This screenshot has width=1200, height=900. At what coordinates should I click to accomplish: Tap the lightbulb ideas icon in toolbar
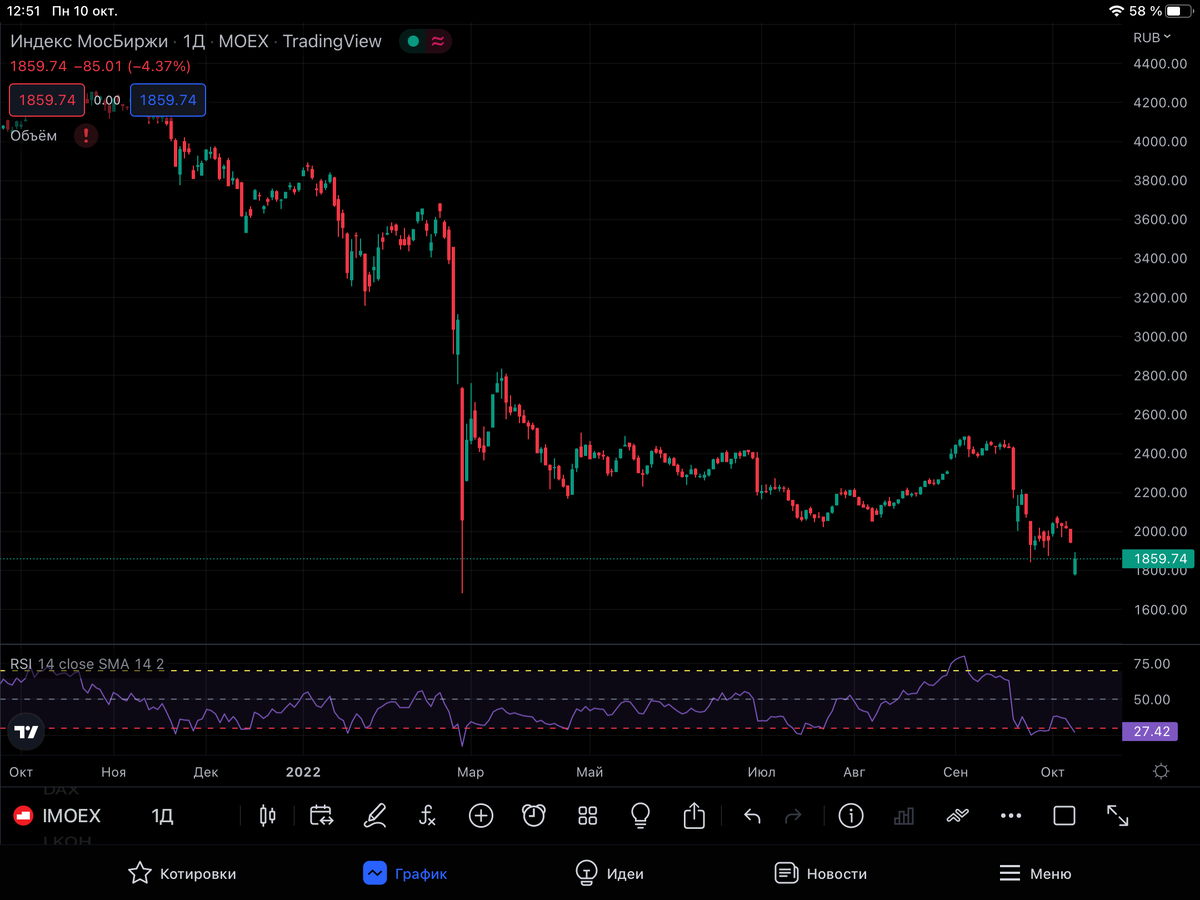641,816
